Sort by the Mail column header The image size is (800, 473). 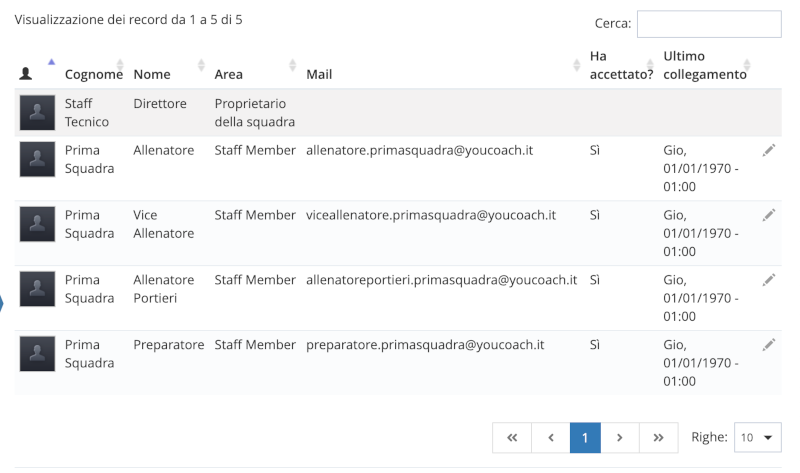point(320,74)
